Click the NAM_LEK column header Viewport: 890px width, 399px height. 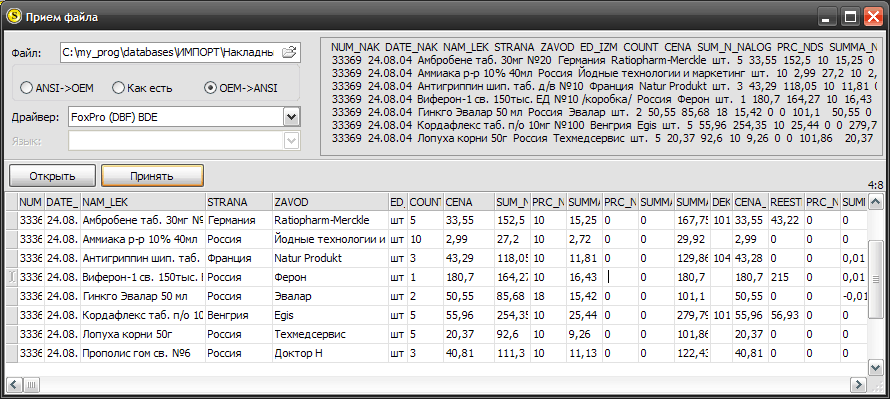pos(142,201)
